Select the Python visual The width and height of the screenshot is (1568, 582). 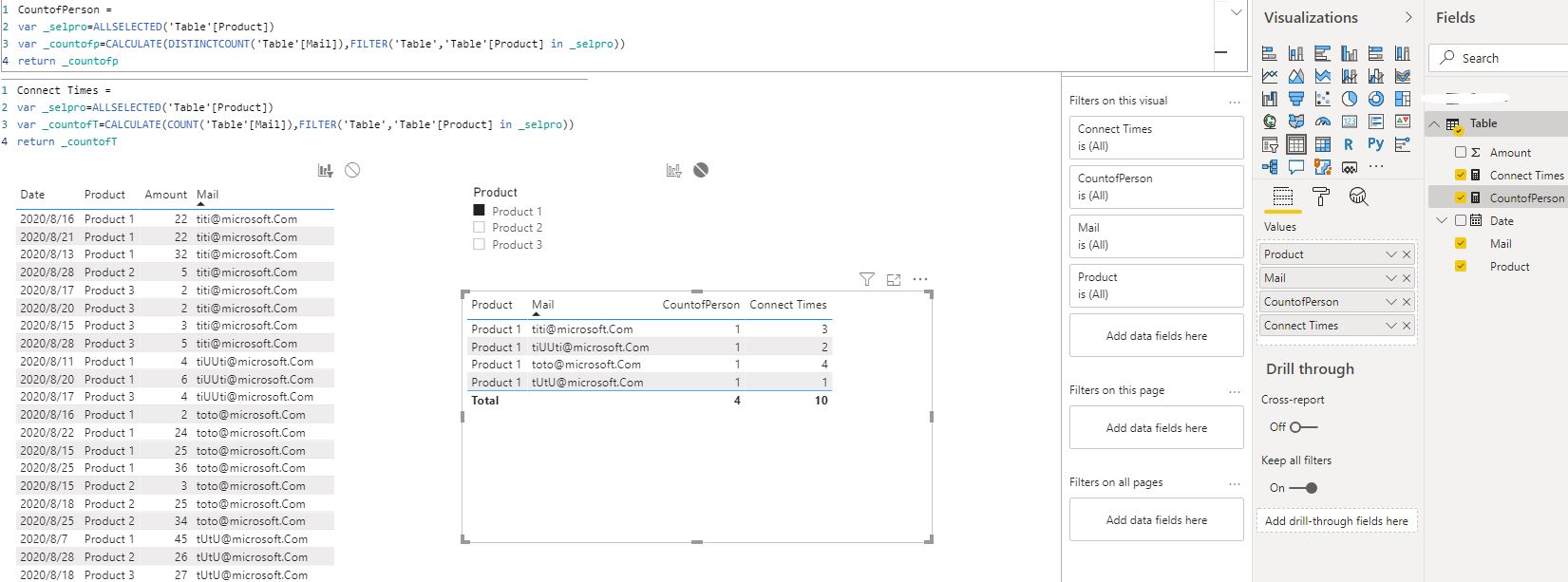(x=1375, y=144)
